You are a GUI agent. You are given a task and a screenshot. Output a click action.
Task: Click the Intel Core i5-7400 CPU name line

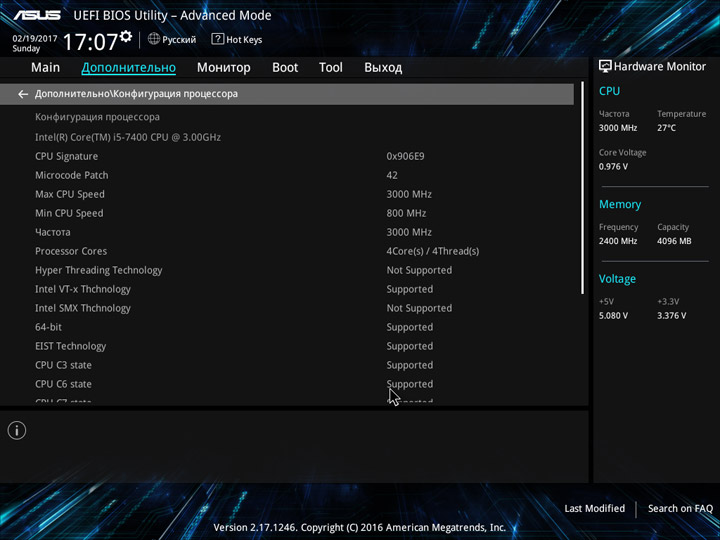point(128,137)
